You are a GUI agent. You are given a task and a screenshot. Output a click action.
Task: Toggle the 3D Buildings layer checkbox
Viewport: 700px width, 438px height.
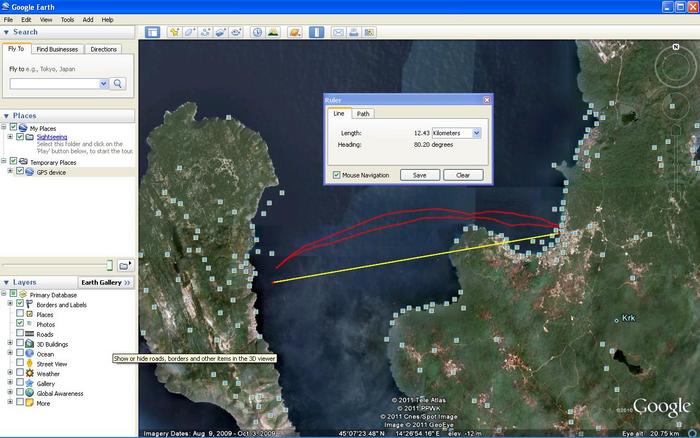click(x=20, y=344)
